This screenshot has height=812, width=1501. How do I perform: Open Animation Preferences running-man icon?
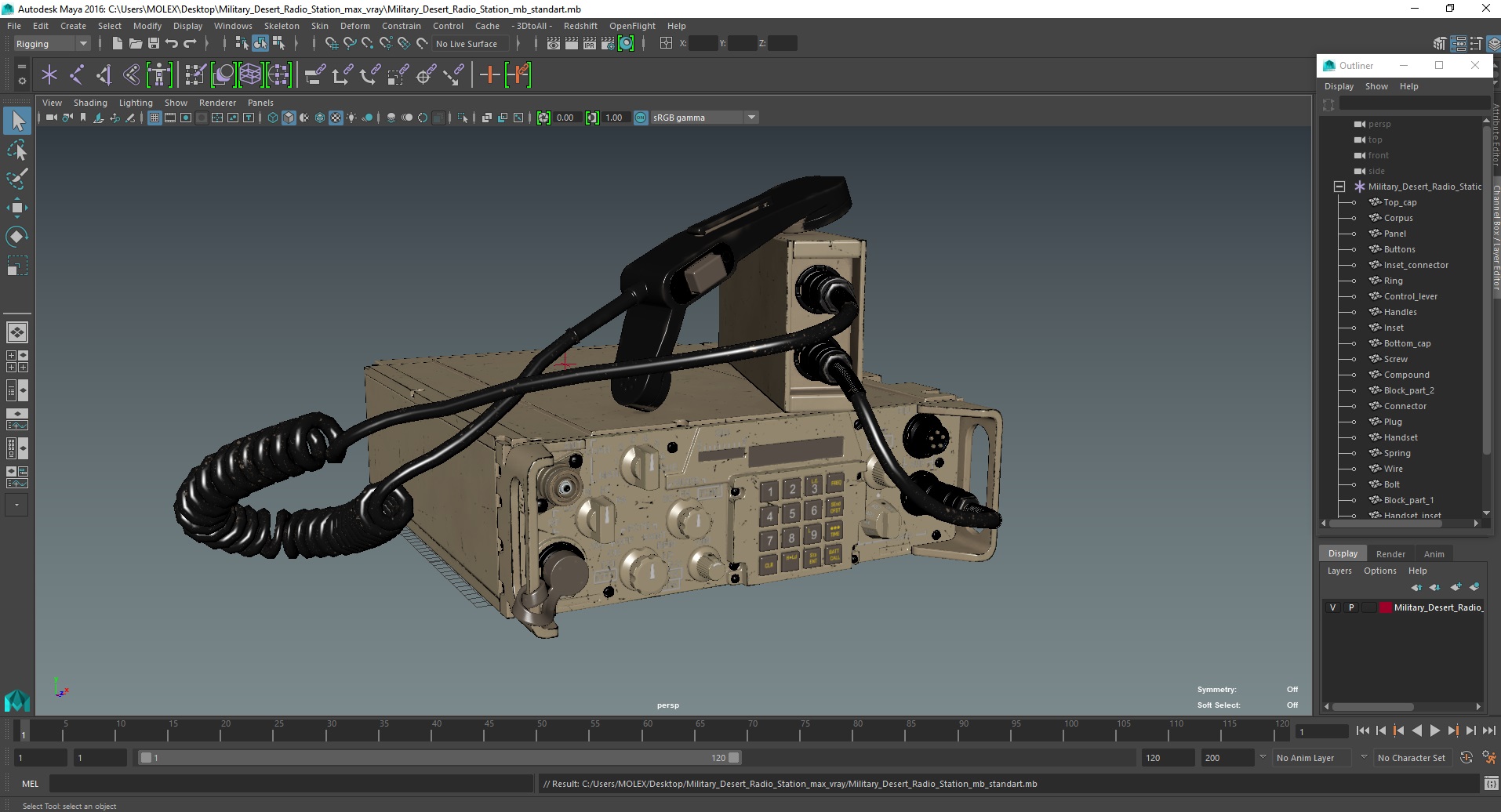tap(1488, 758)
